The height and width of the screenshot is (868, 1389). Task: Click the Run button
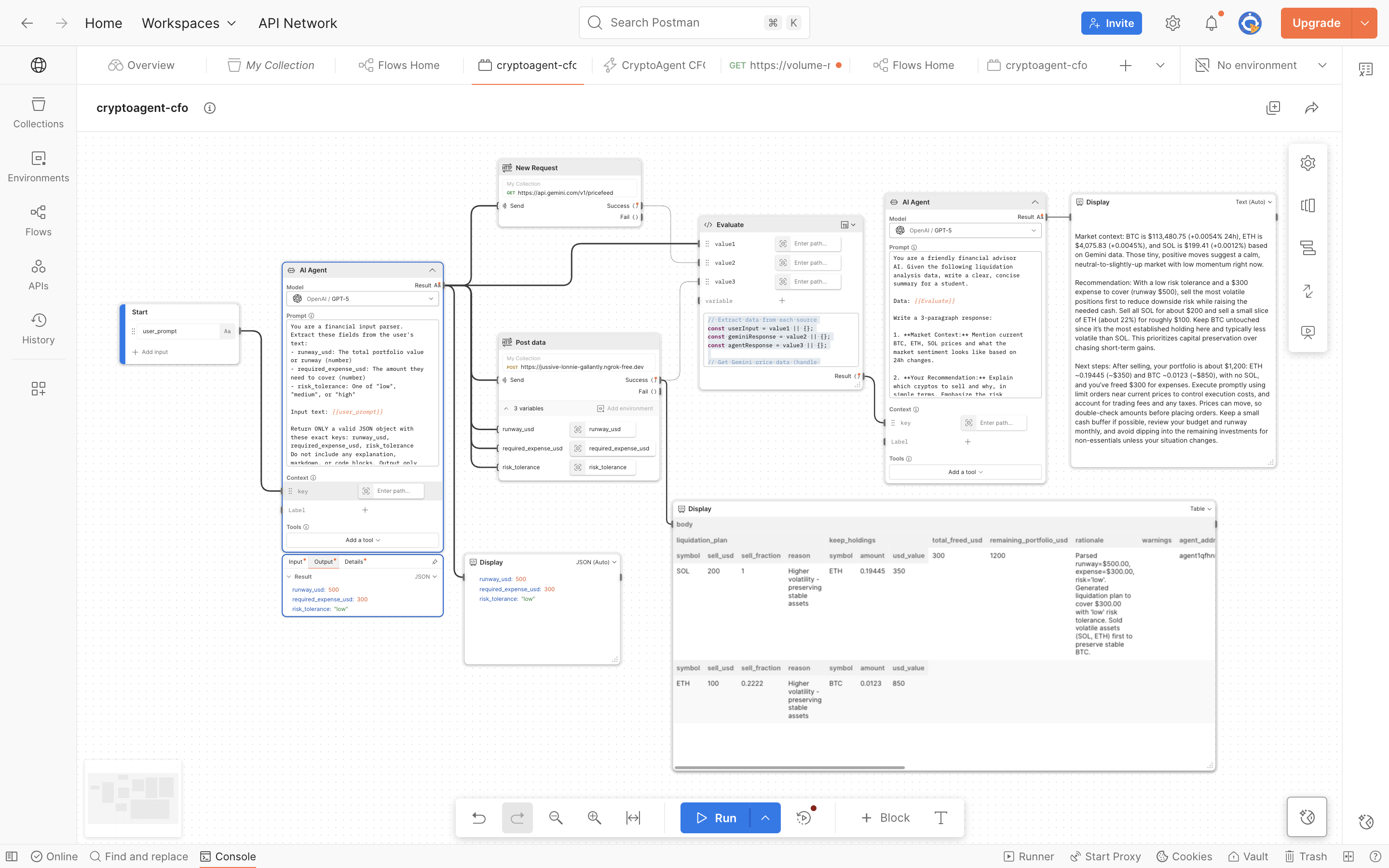pyautogui.click(x=715, y=817)
